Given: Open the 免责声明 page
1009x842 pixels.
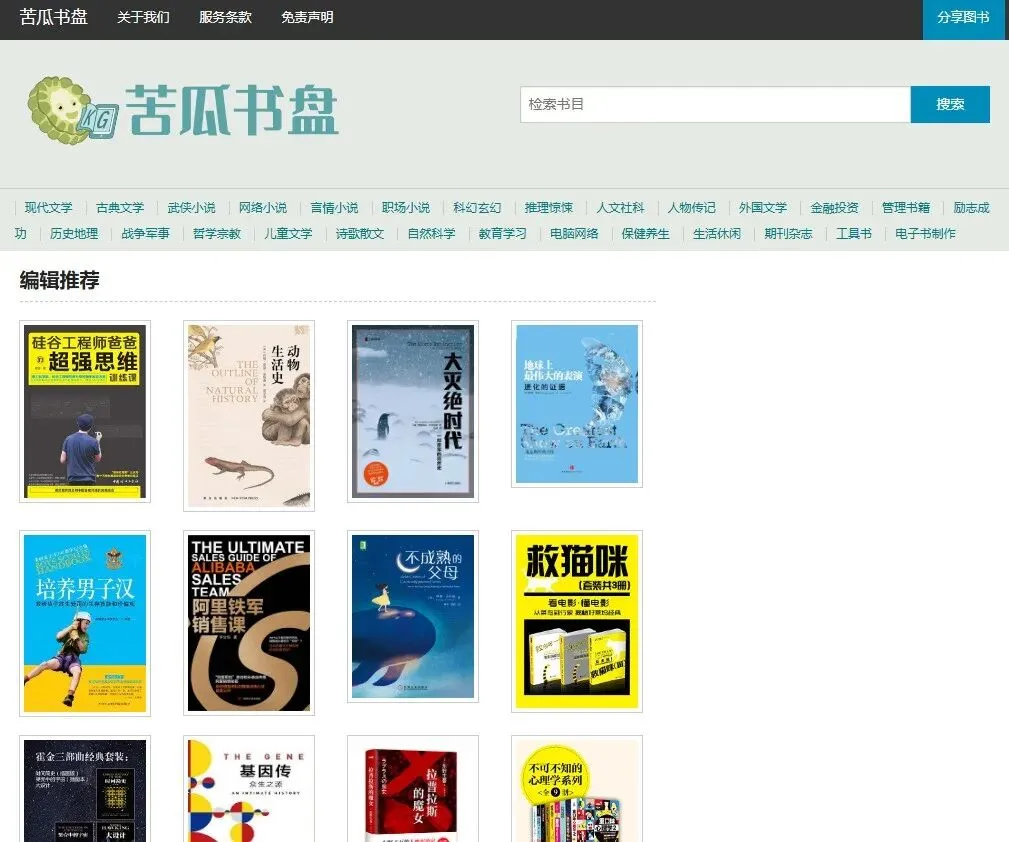Looking at the screenshot, I should coord(307,17).
